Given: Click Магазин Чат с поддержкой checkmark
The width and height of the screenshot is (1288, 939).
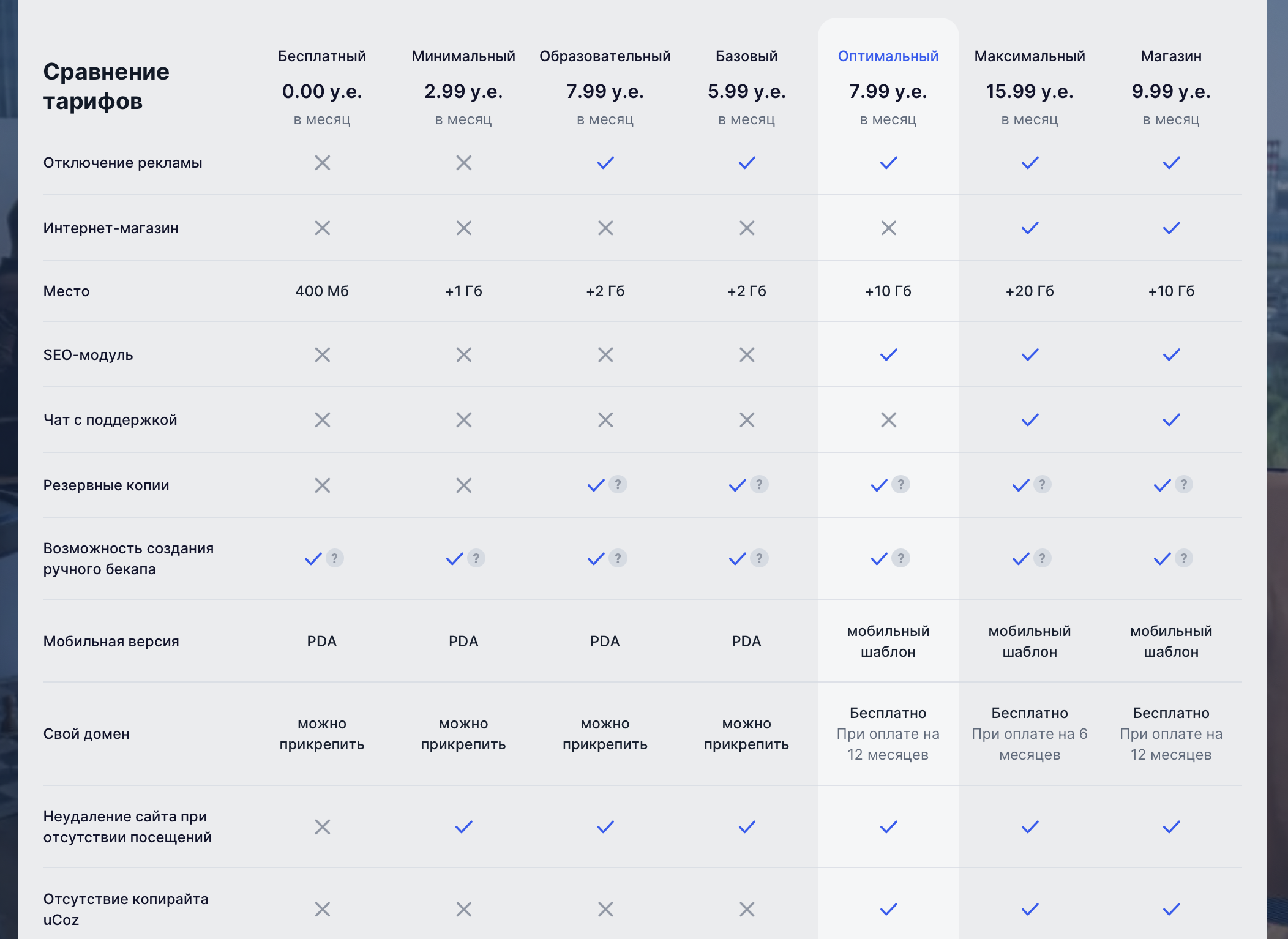Looking at the screenshot, I should [1171, 420].
